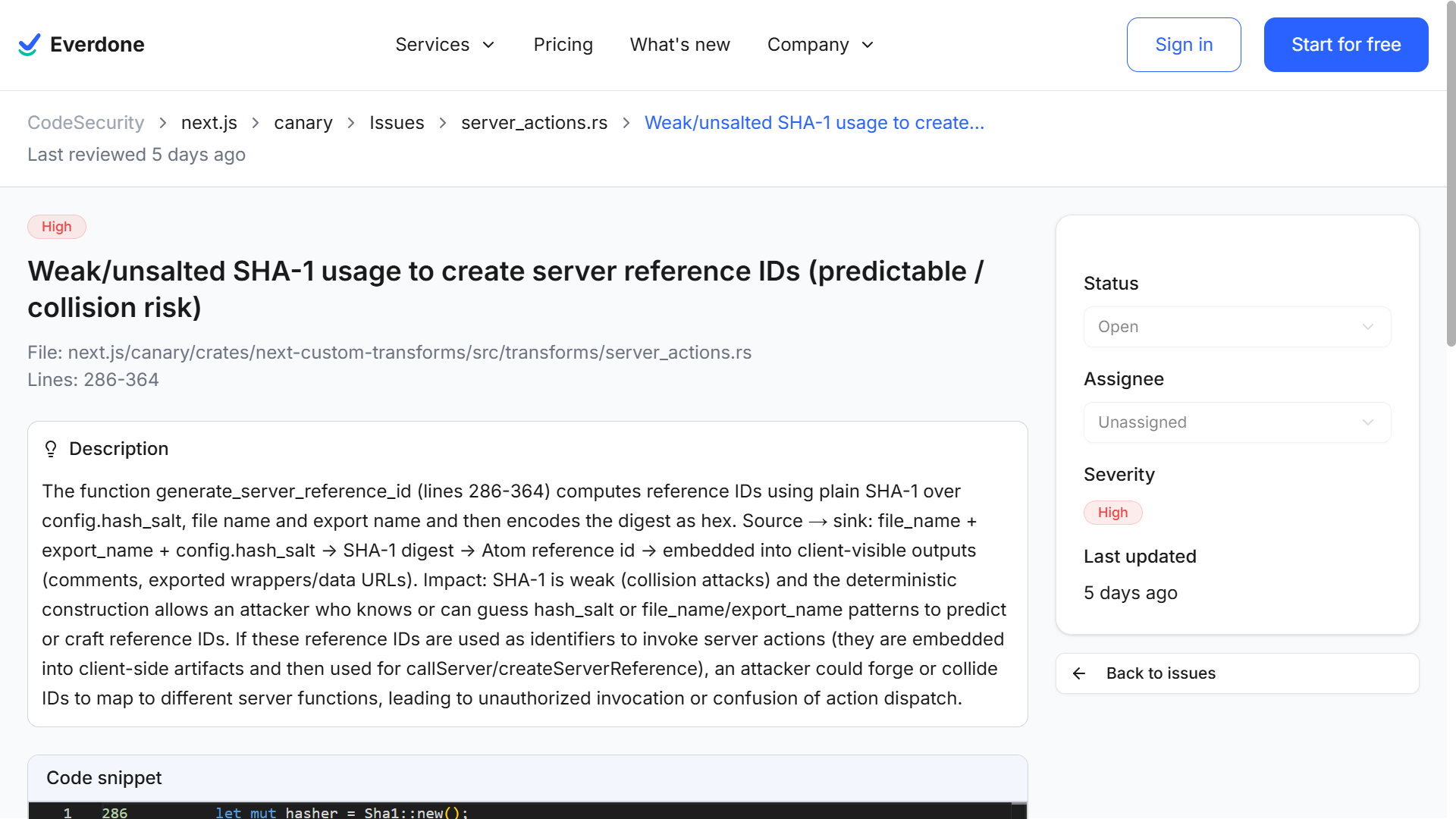1456x819 pixels.
Task: Open the Assignee dropdown showing Unassigned
Action: coord(1237,422)
